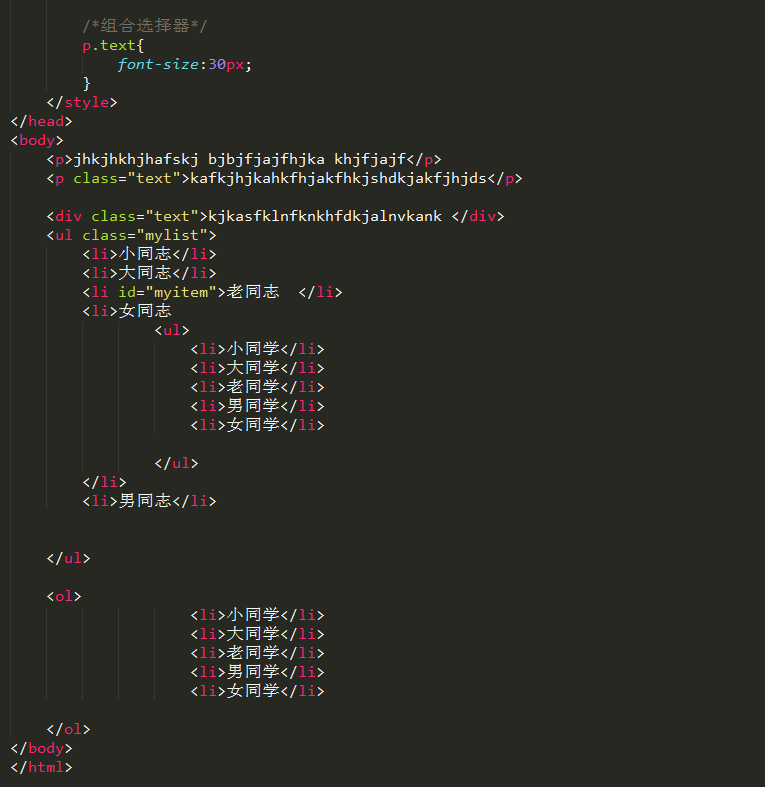Viewport: 765px width, 787px height.
Task: Click the text 老同志 in the myitem line
Action: pyautogui.click(x=252, y=292)
